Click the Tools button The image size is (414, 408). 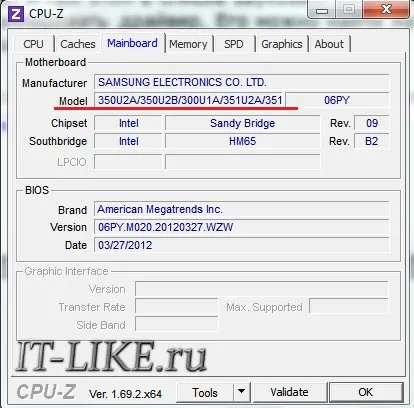[205, 392]
